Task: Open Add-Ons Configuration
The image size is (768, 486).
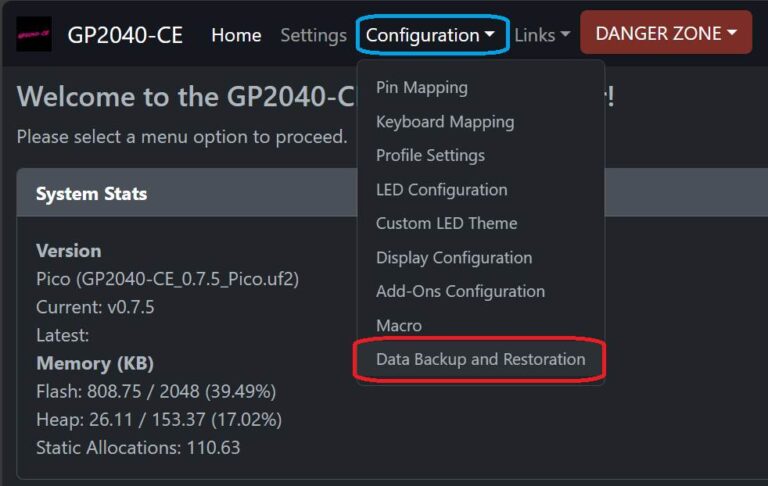Action: (x=460, y=292)
